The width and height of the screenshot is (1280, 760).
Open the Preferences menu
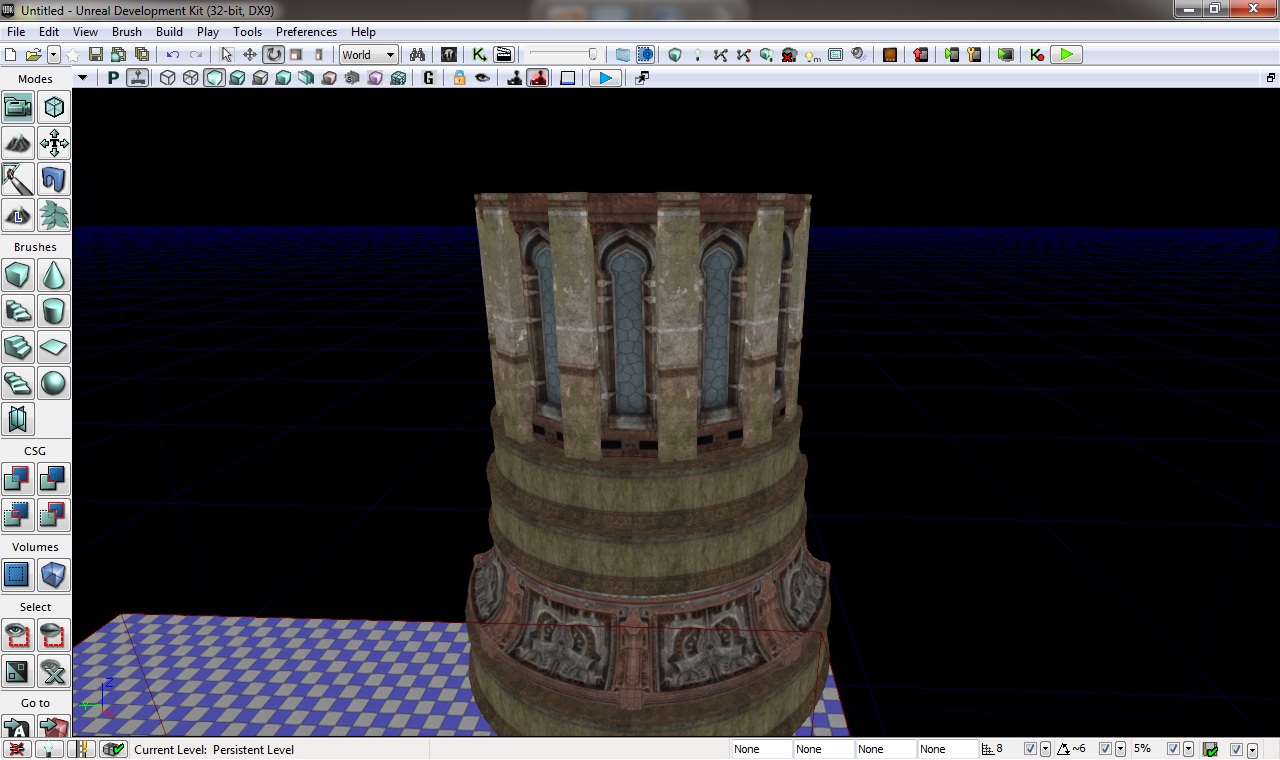[306, 32]
